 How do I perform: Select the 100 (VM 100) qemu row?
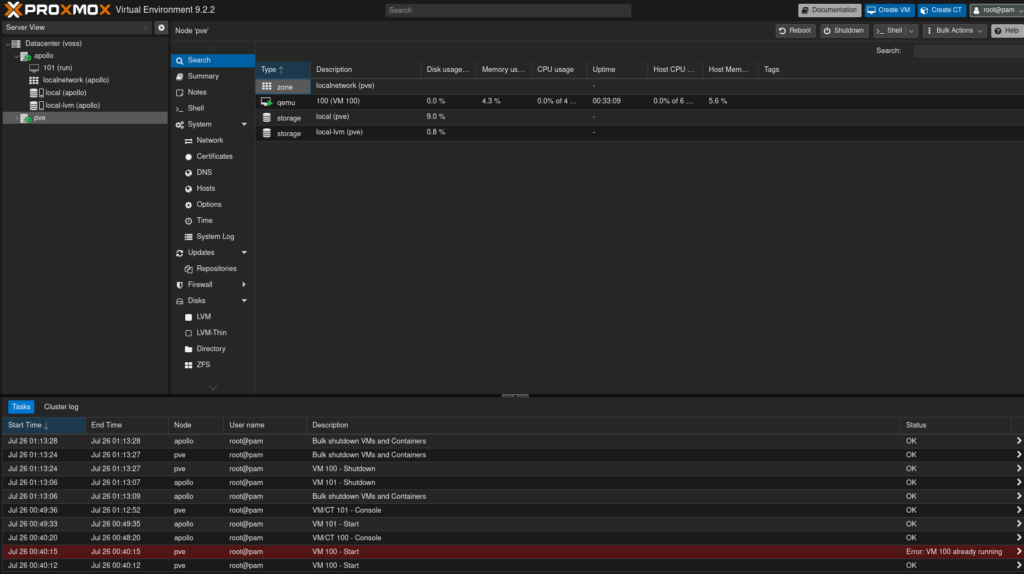(639, 101)
